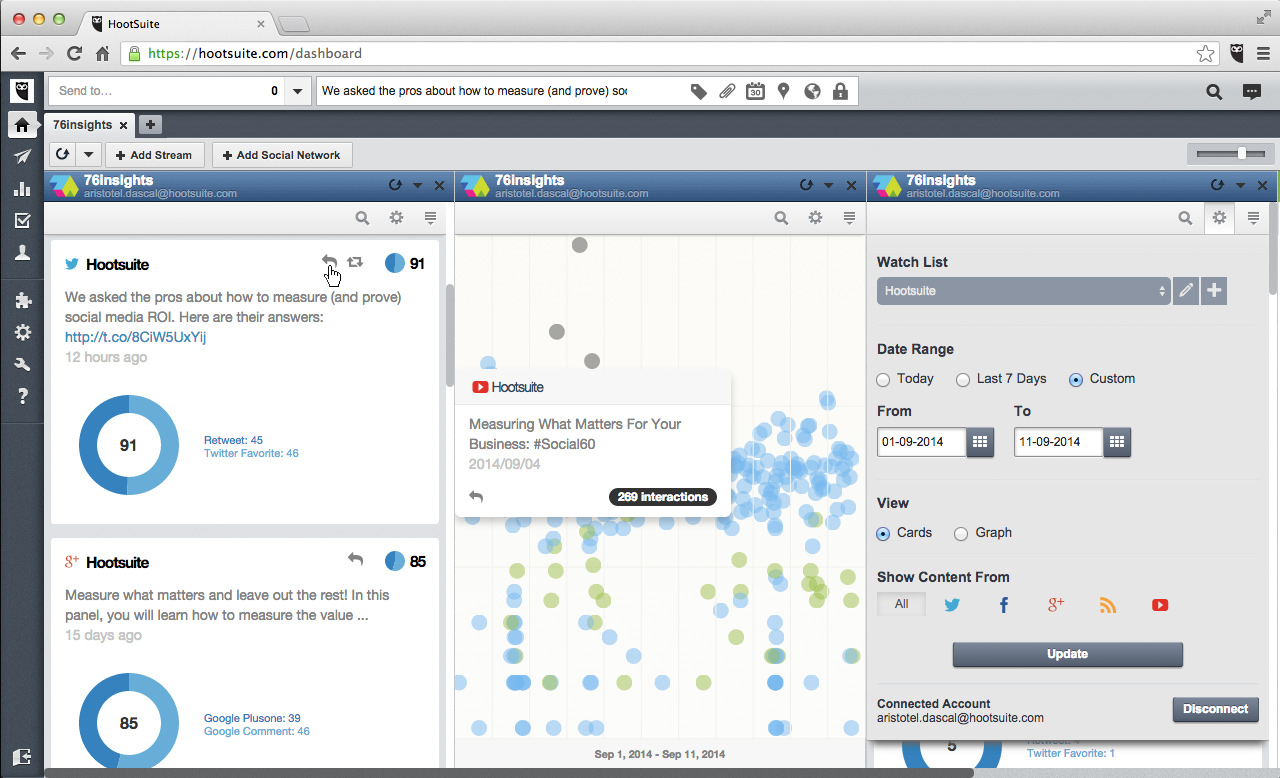Open Assignments checkmark icon in sidebar

[x=22, y=221]
